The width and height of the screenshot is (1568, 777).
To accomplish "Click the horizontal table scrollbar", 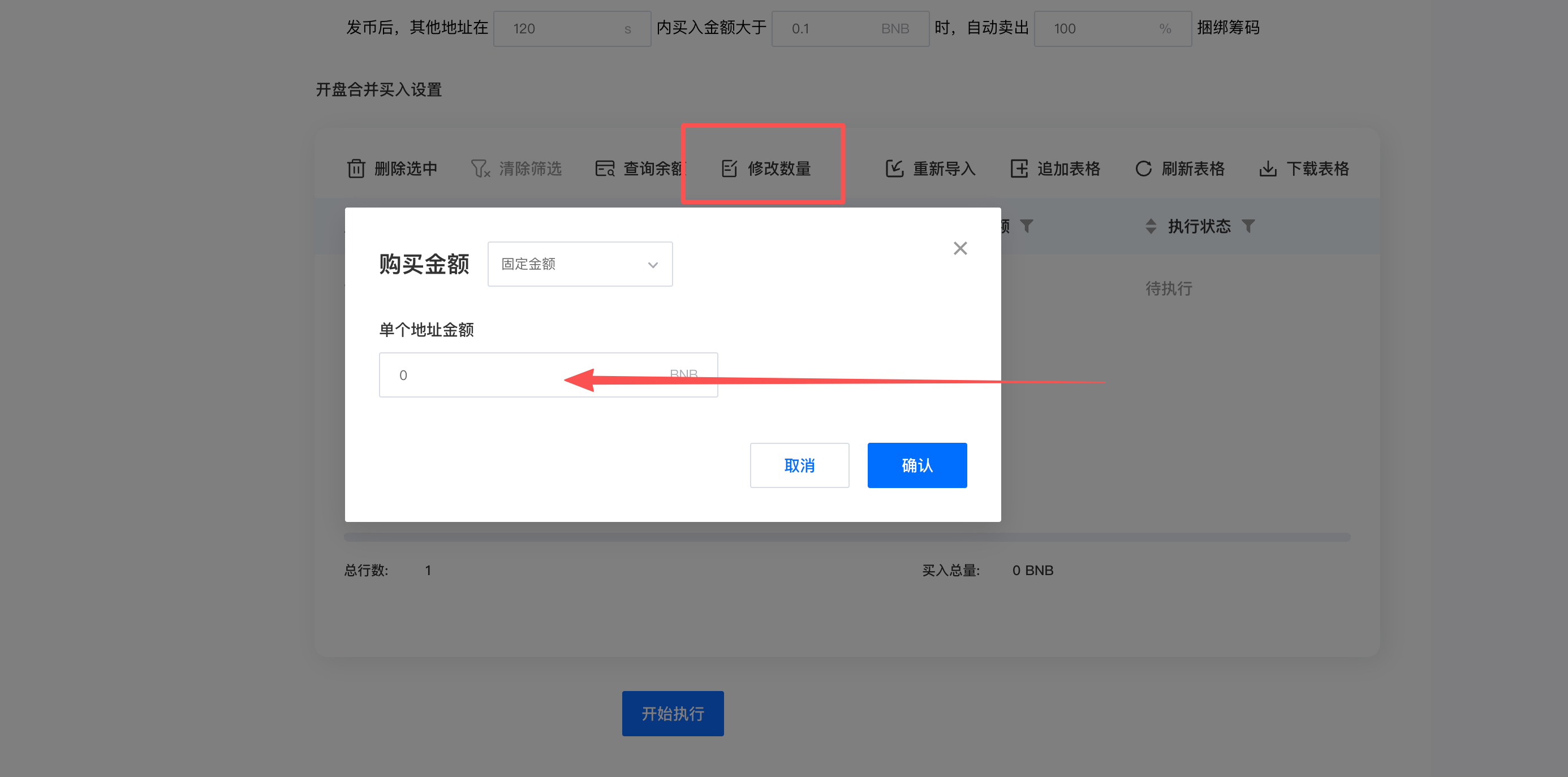I will (x=846, y=537).
